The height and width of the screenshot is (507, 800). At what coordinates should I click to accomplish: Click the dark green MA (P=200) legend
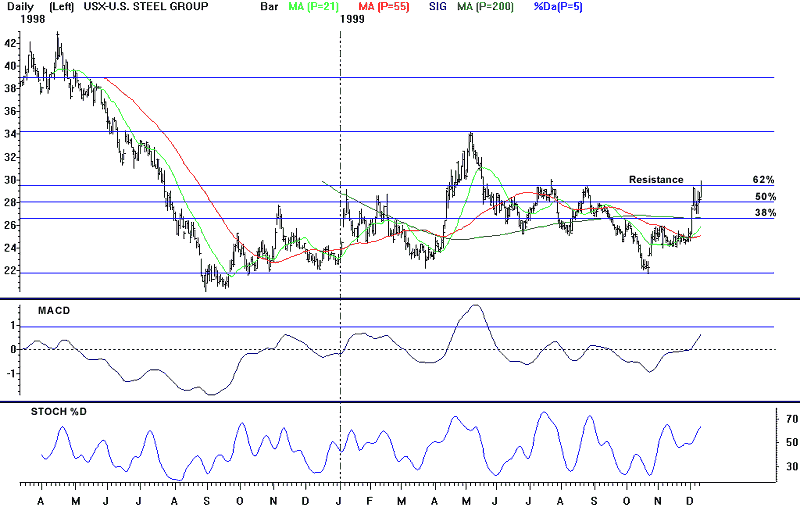[485, 7]
